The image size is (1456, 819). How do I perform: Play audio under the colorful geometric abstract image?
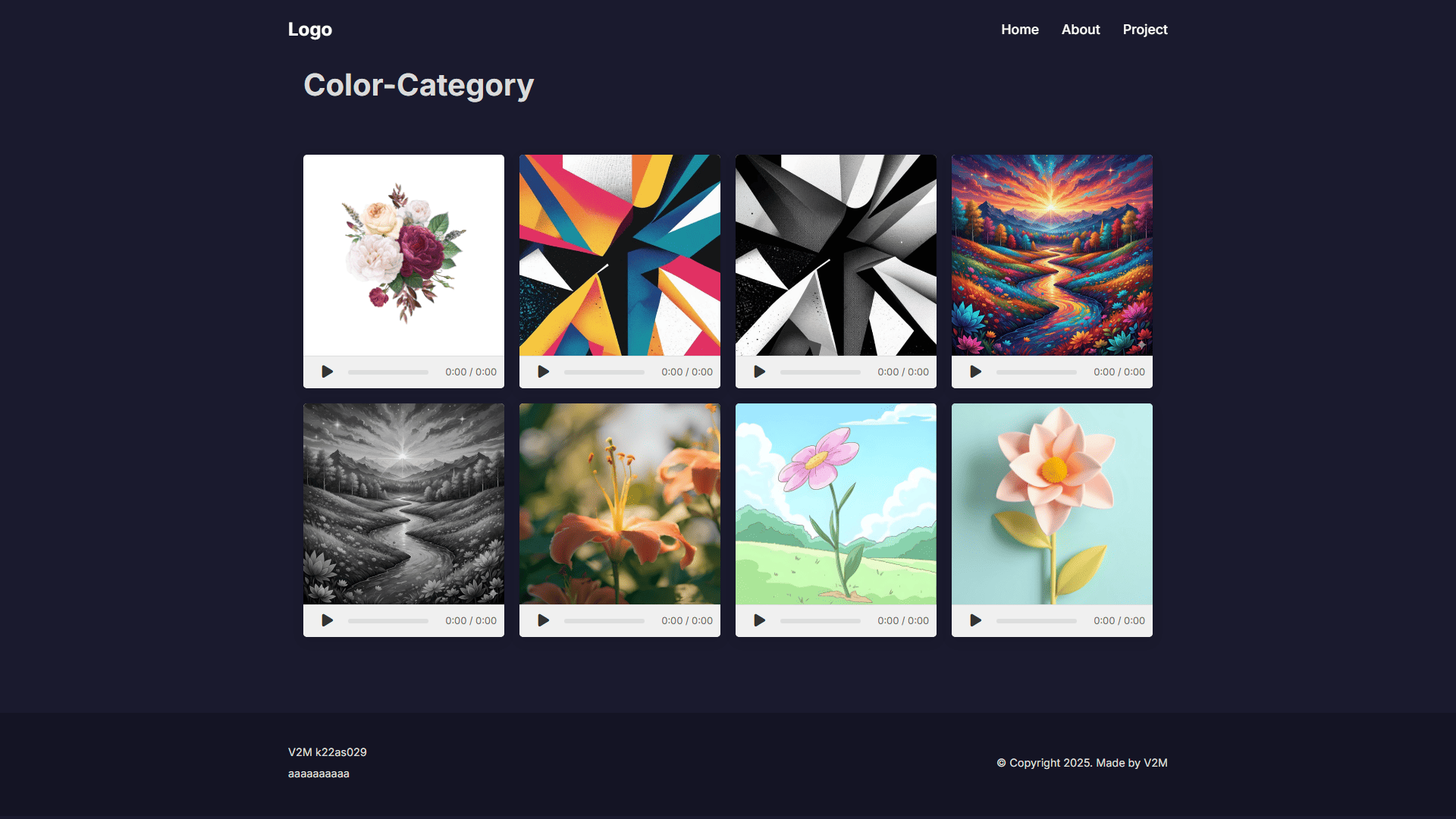543,372
